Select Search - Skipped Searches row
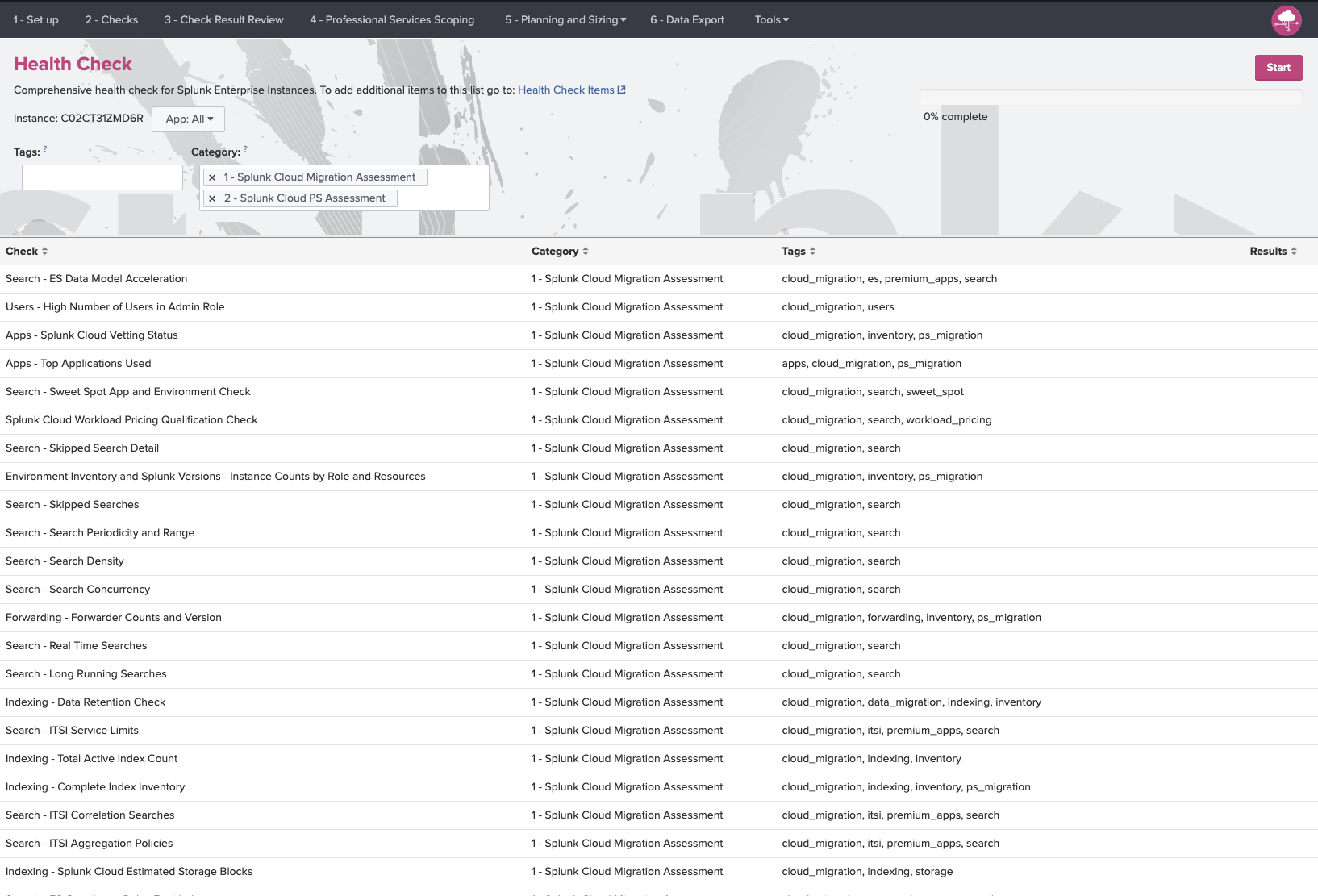This screenshot has height=896, width=1318. [659, 505]
